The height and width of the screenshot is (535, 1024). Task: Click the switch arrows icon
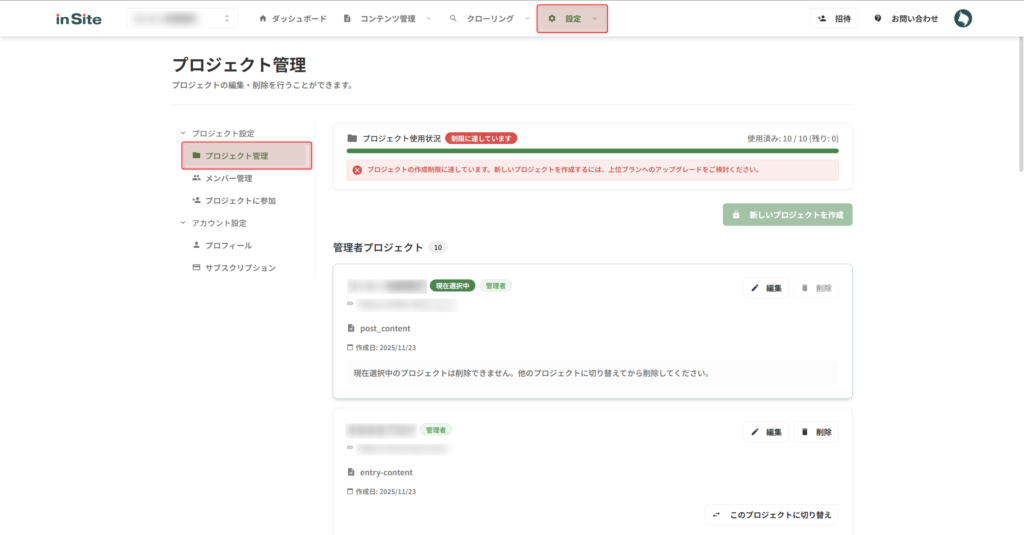[x=716, y=515]
